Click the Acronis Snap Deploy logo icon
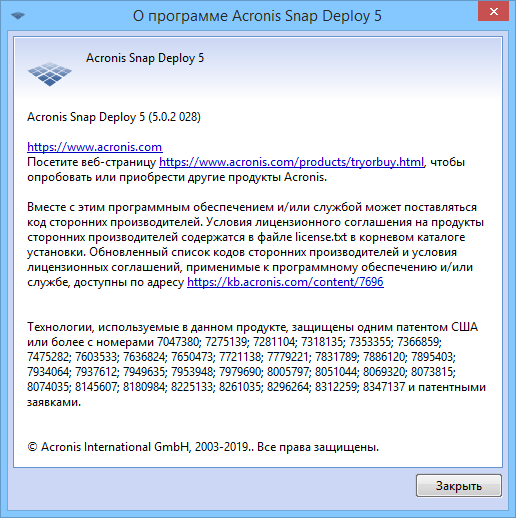Viewport: 516px width, 518px height. click(50, 74)
